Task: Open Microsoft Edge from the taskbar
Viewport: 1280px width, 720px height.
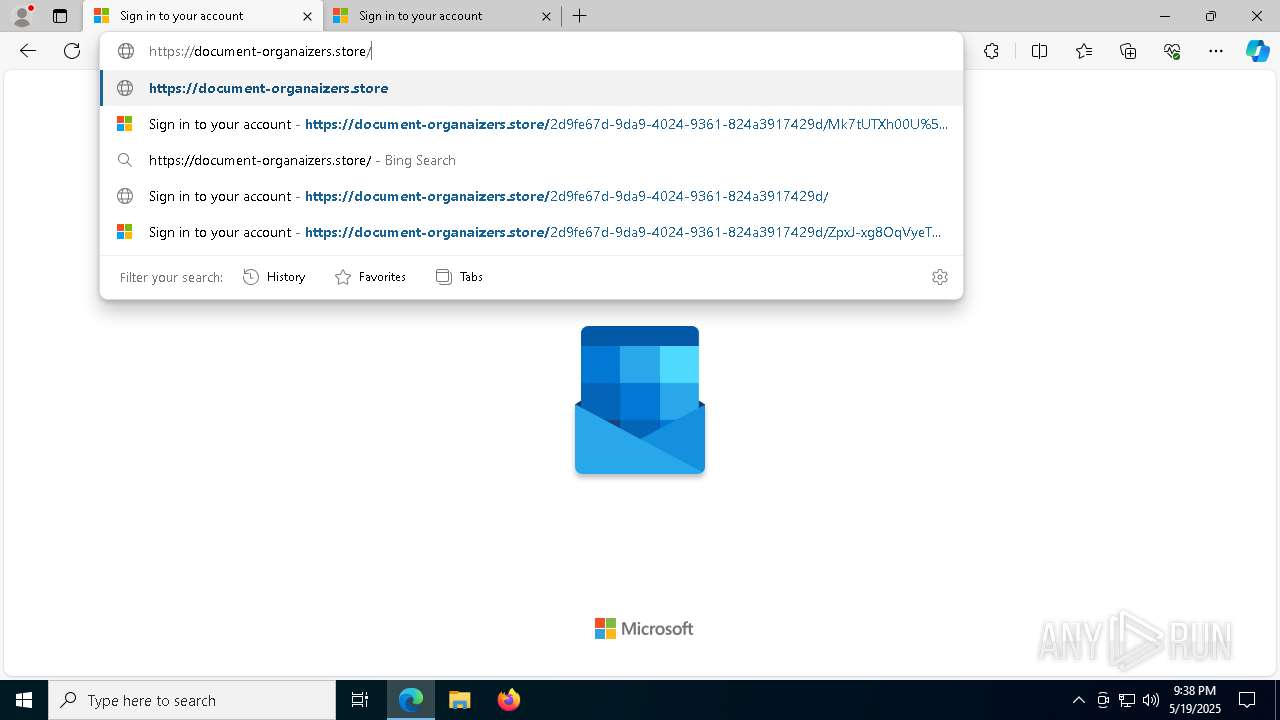Action: pos(411,700)
